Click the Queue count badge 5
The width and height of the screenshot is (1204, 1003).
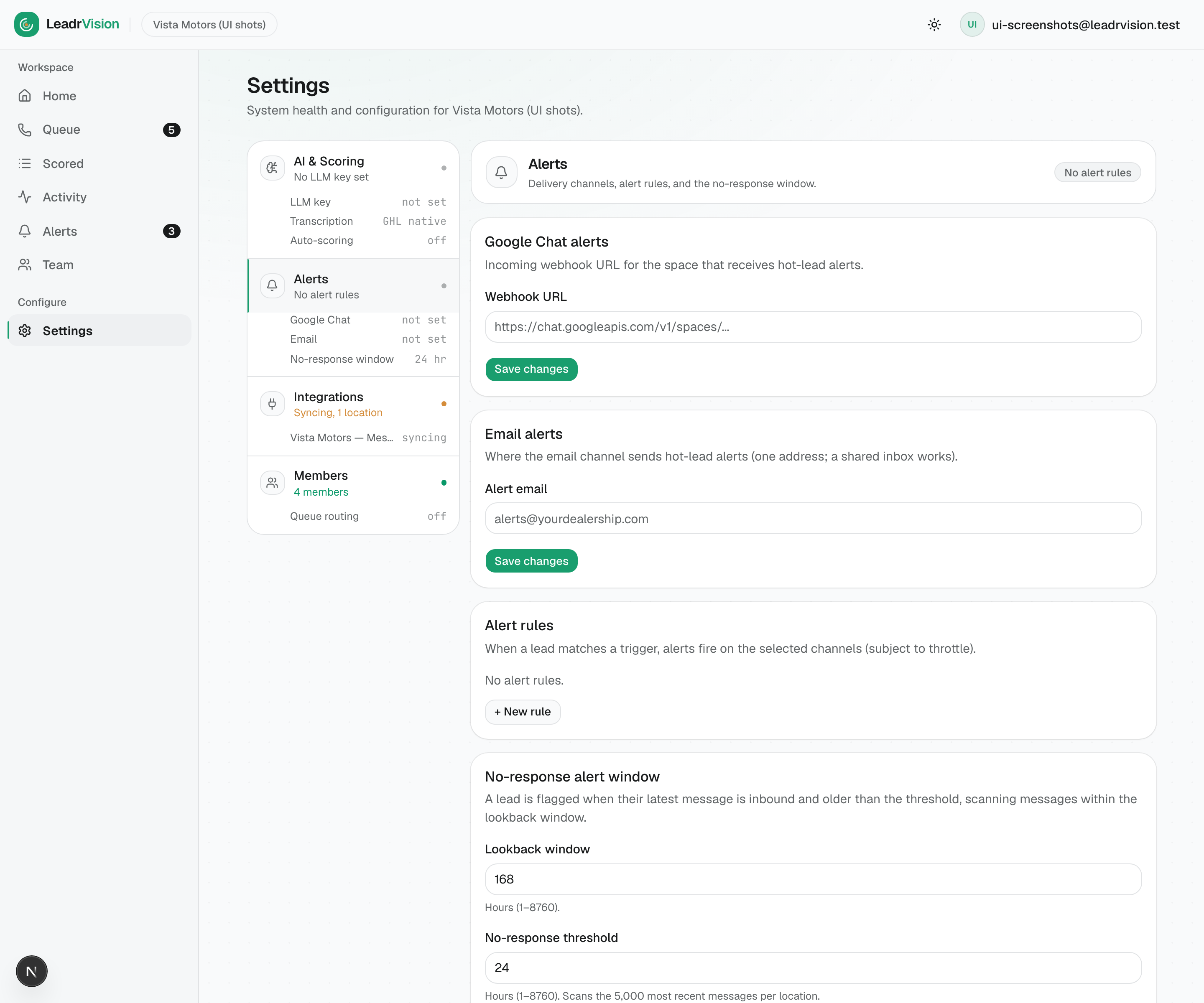point(171,130)
